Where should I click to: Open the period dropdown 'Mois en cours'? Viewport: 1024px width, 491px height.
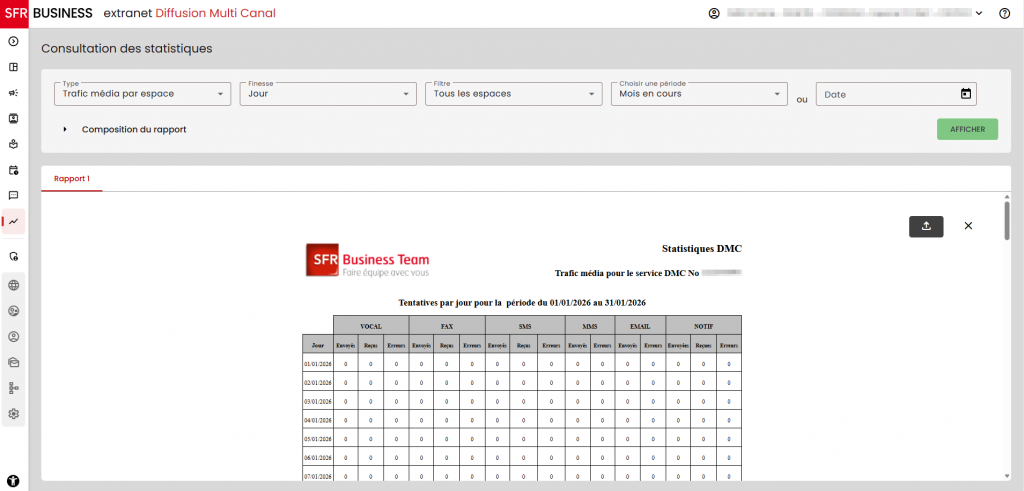(699, 94)
